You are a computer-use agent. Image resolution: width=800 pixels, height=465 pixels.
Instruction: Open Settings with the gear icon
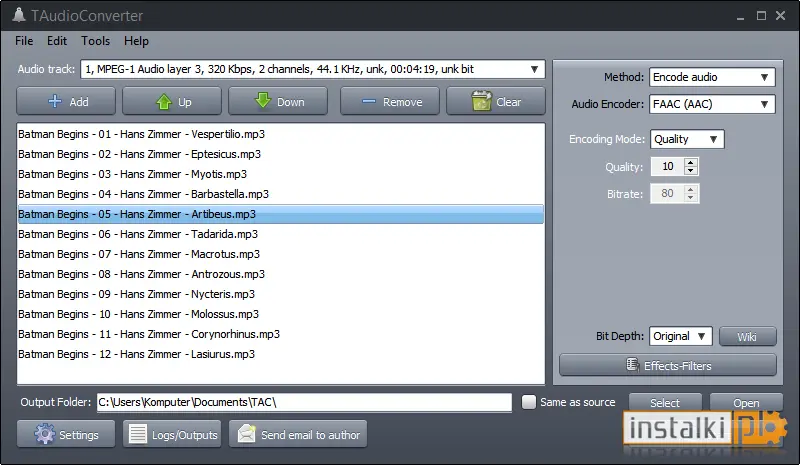[66, 434]
